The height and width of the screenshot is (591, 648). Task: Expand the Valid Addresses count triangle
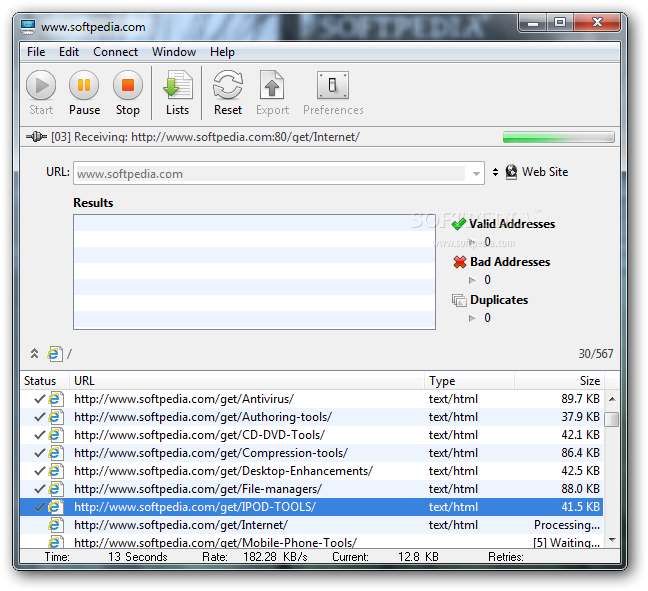coord(472,242)
